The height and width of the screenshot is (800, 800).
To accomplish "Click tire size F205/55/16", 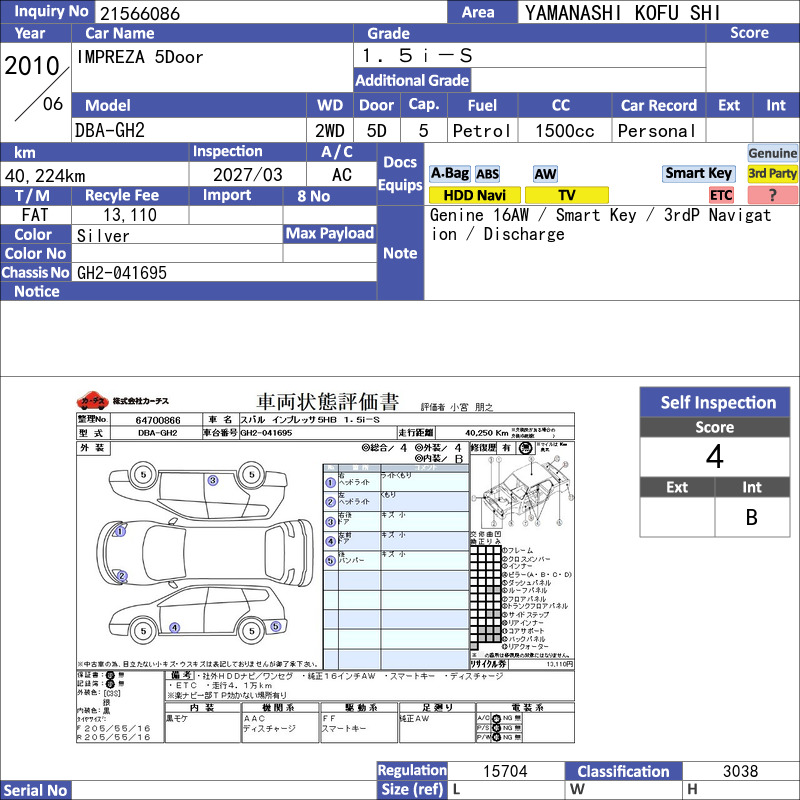I will [113, 729].
